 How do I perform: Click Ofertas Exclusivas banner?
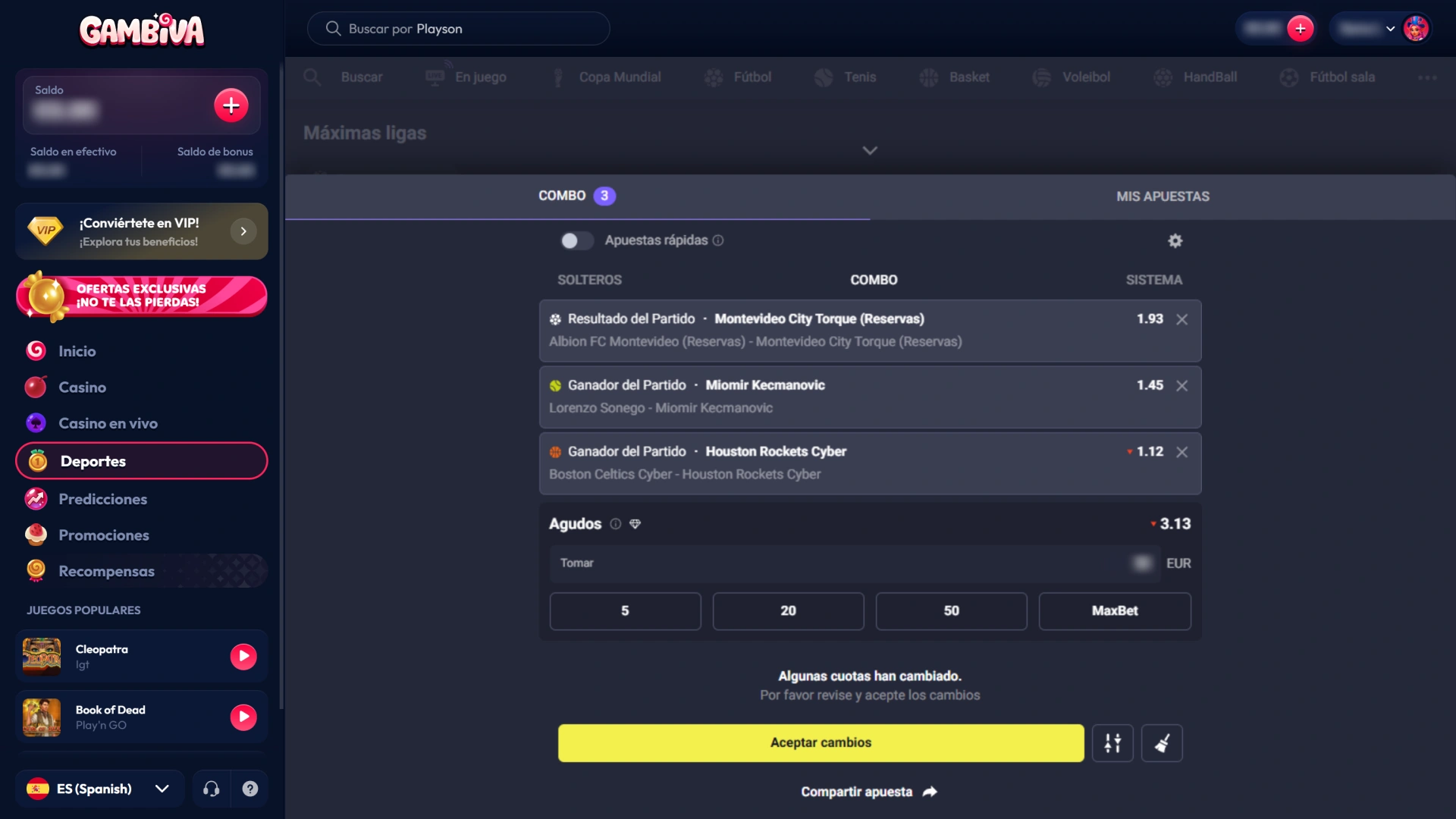coord(142,296)
